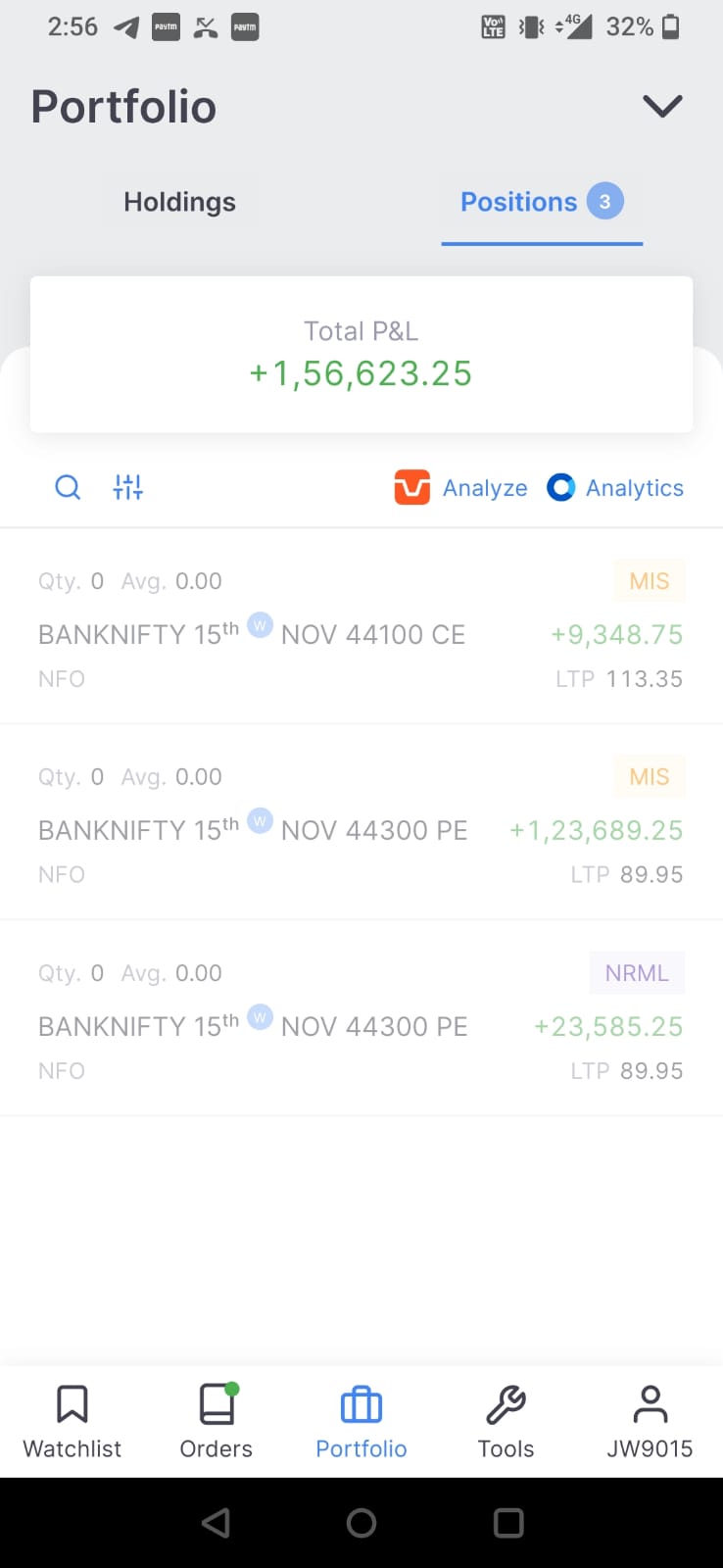723x1568 pixels.
Task: Switch to the Holdings tab
Action: (x=179, y=202)
